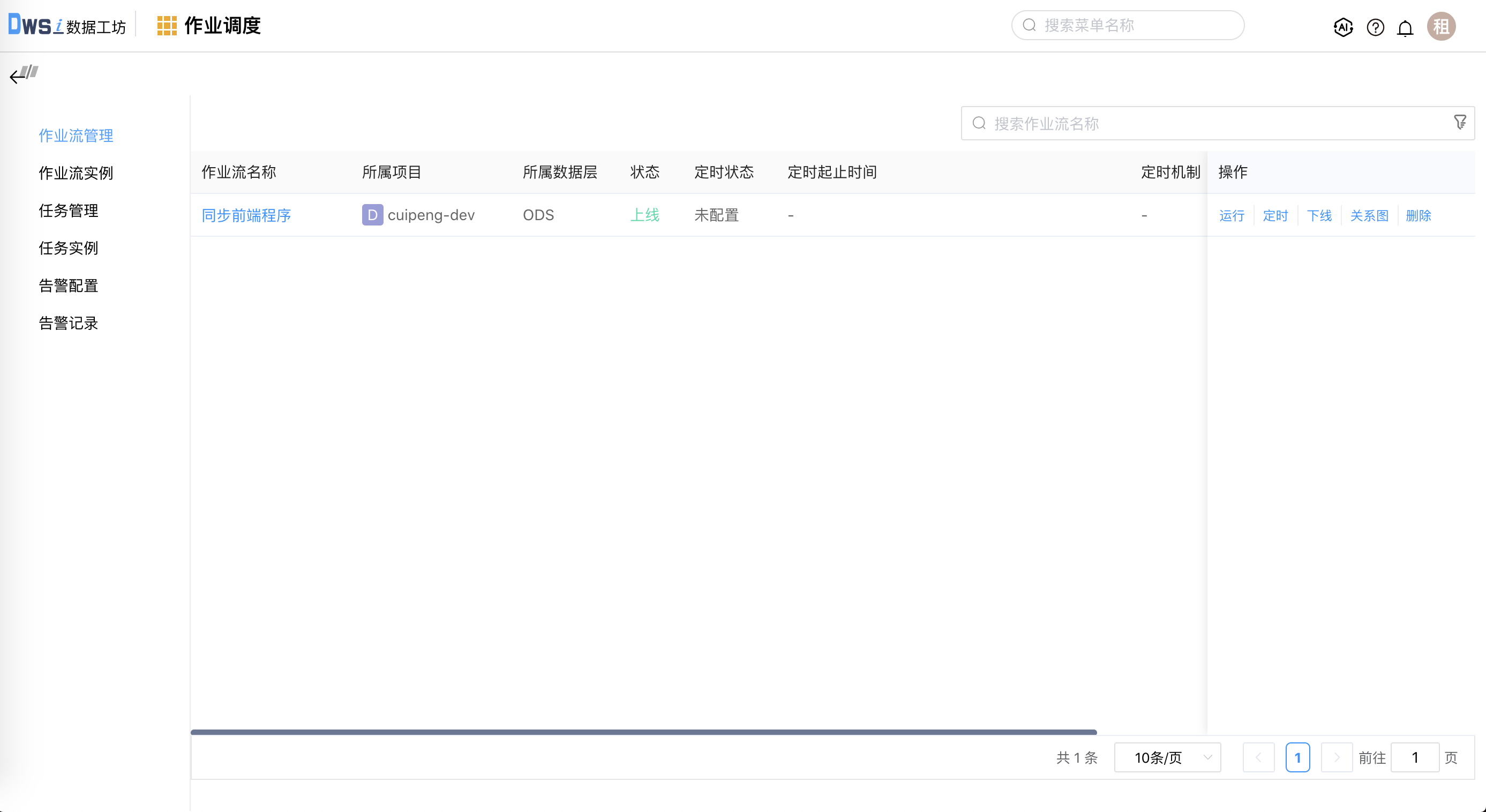Screen dimensions: 1486x812
Task: Open the notification bell
Action: (x=1405, y=27)
